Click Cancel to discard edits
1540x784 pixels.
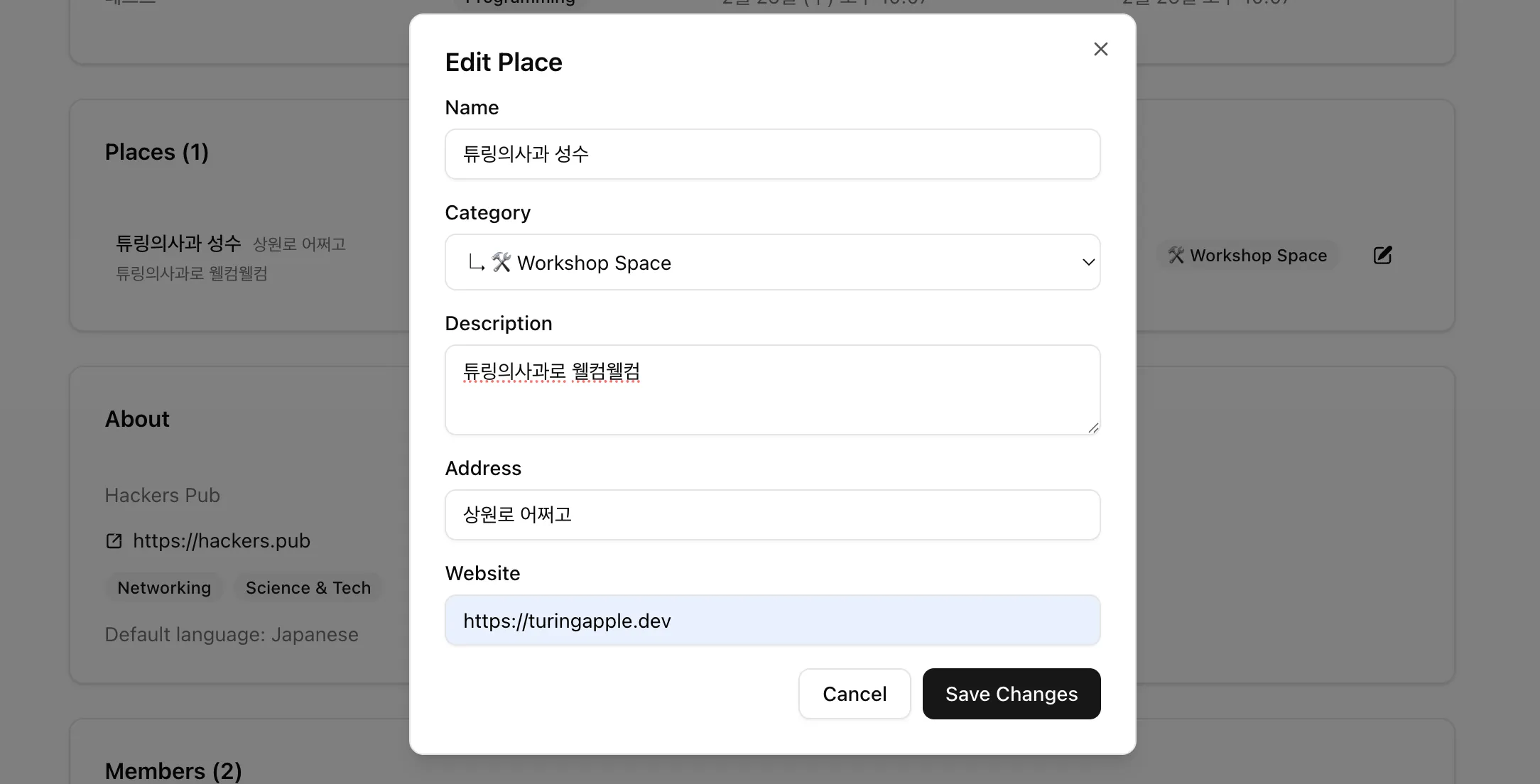[x=854, y=694]
